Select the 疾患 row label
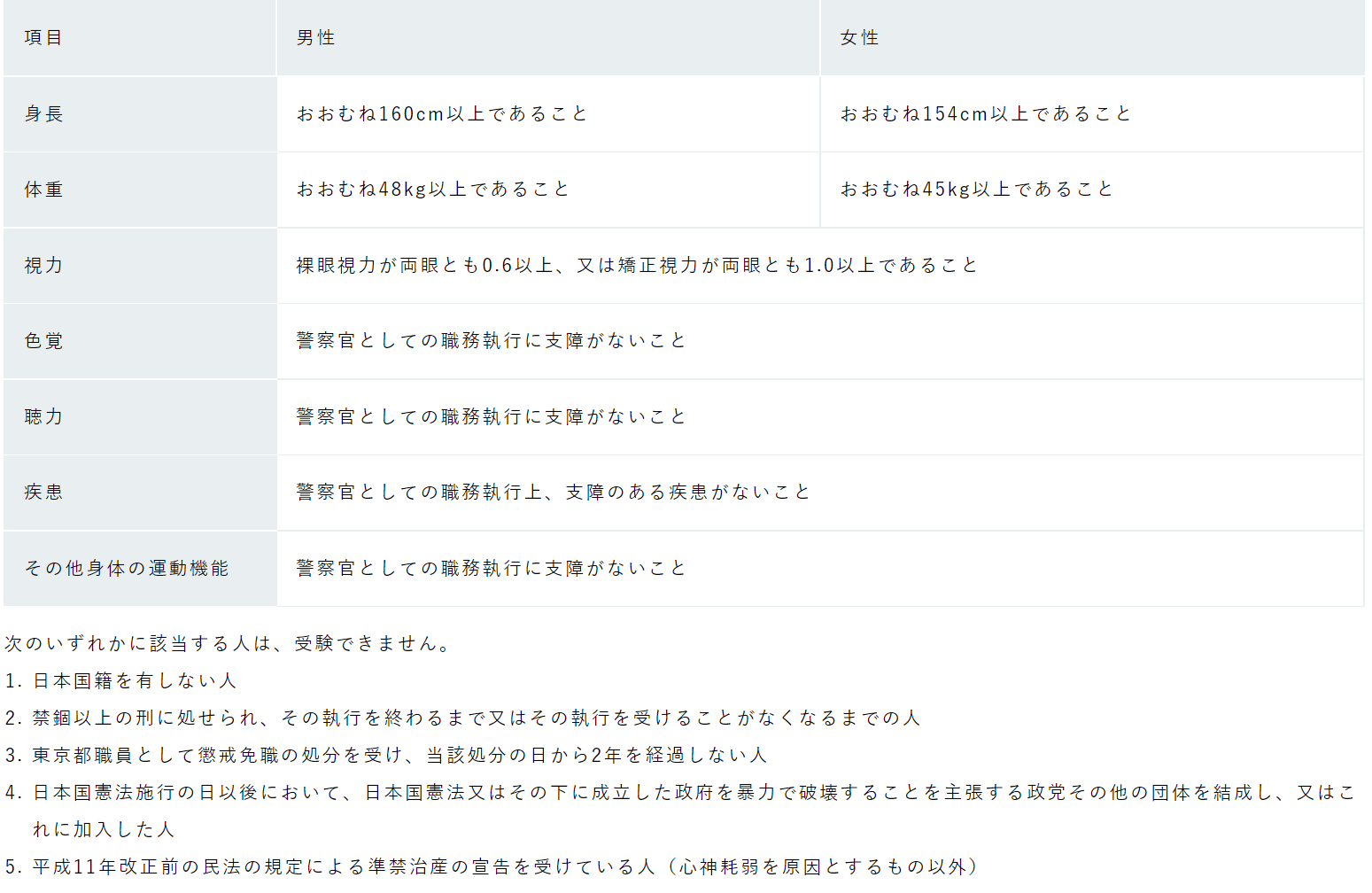This screenshot has height=893, width=1372. point(43,493)
